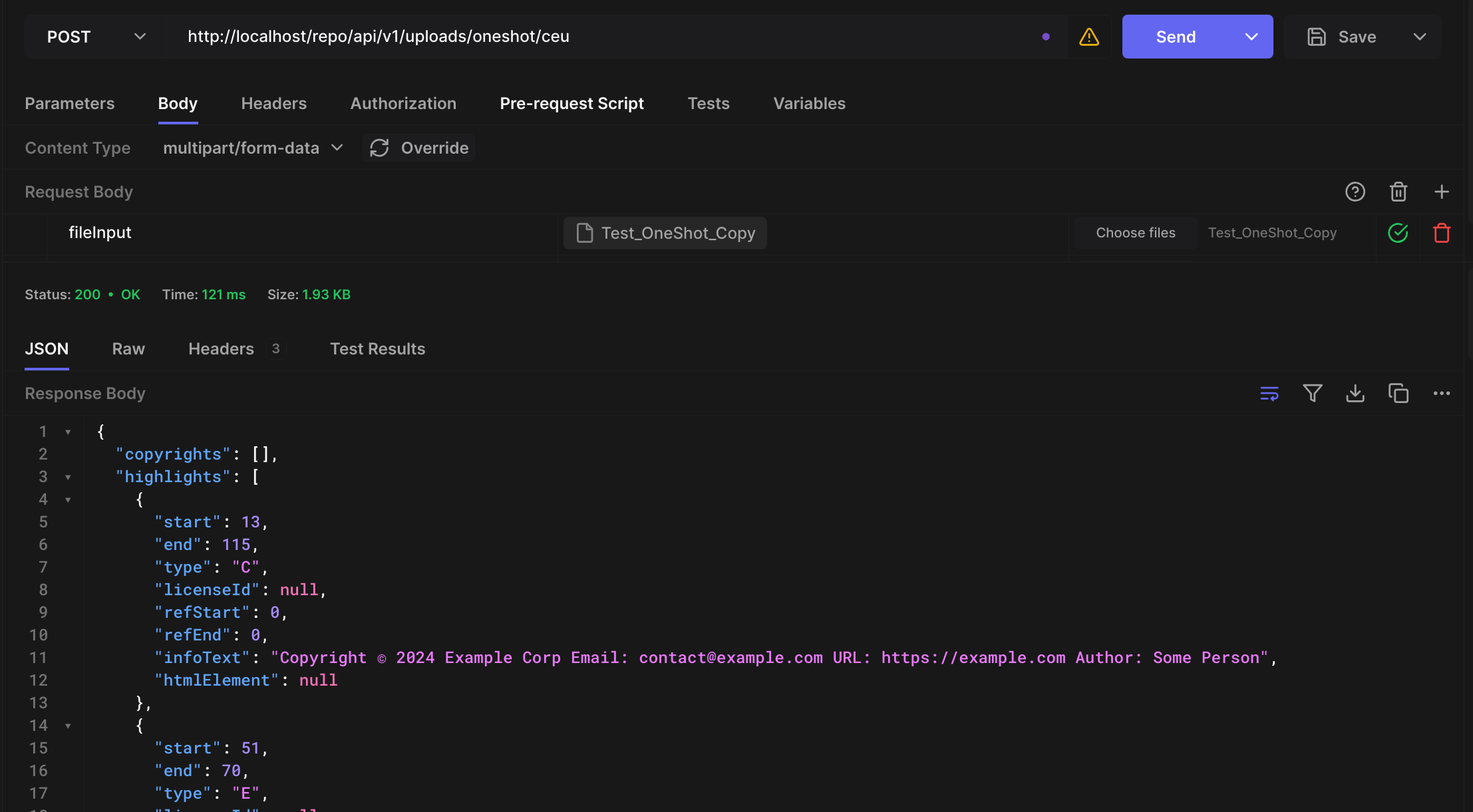Click value 115 on line 6
The height and width of the screenshot is (812, 1473).
click(x=236, y=545)
